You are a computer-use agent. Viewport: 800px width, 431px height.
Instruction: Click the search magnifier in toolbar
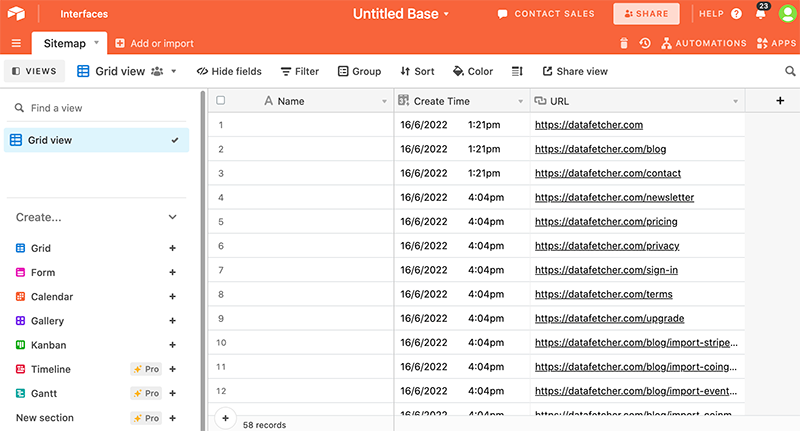pyautogui.click(x=790, y=71)
